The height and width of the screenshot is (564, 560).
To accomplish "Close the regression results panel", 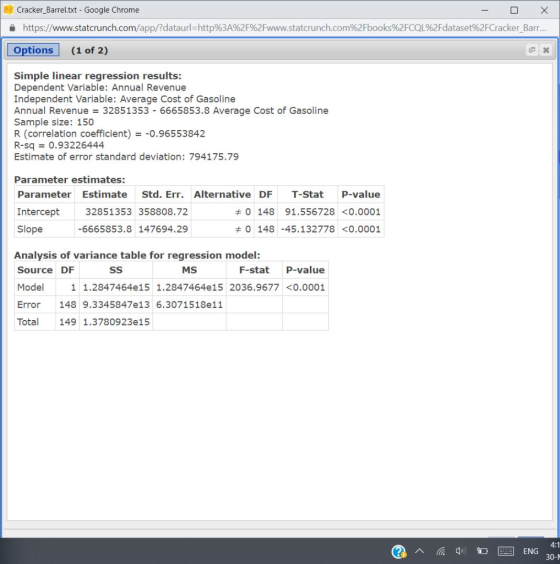I will tap(546, 50).
